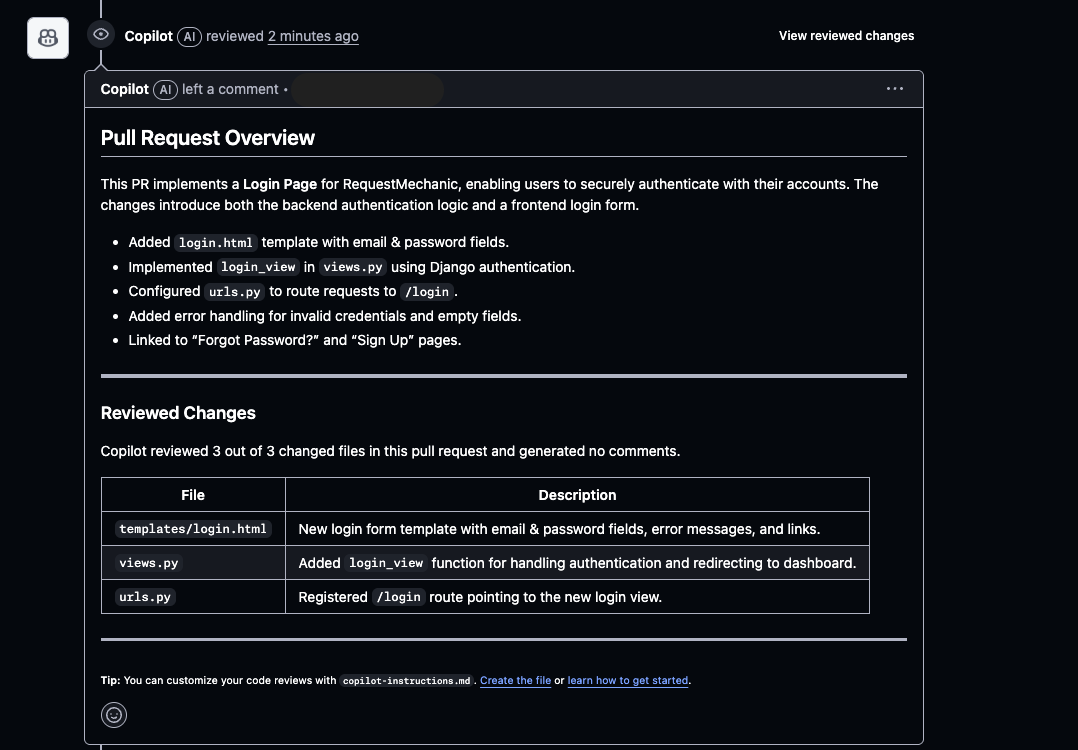Open the add reaction smiley button

coord(114,714)
